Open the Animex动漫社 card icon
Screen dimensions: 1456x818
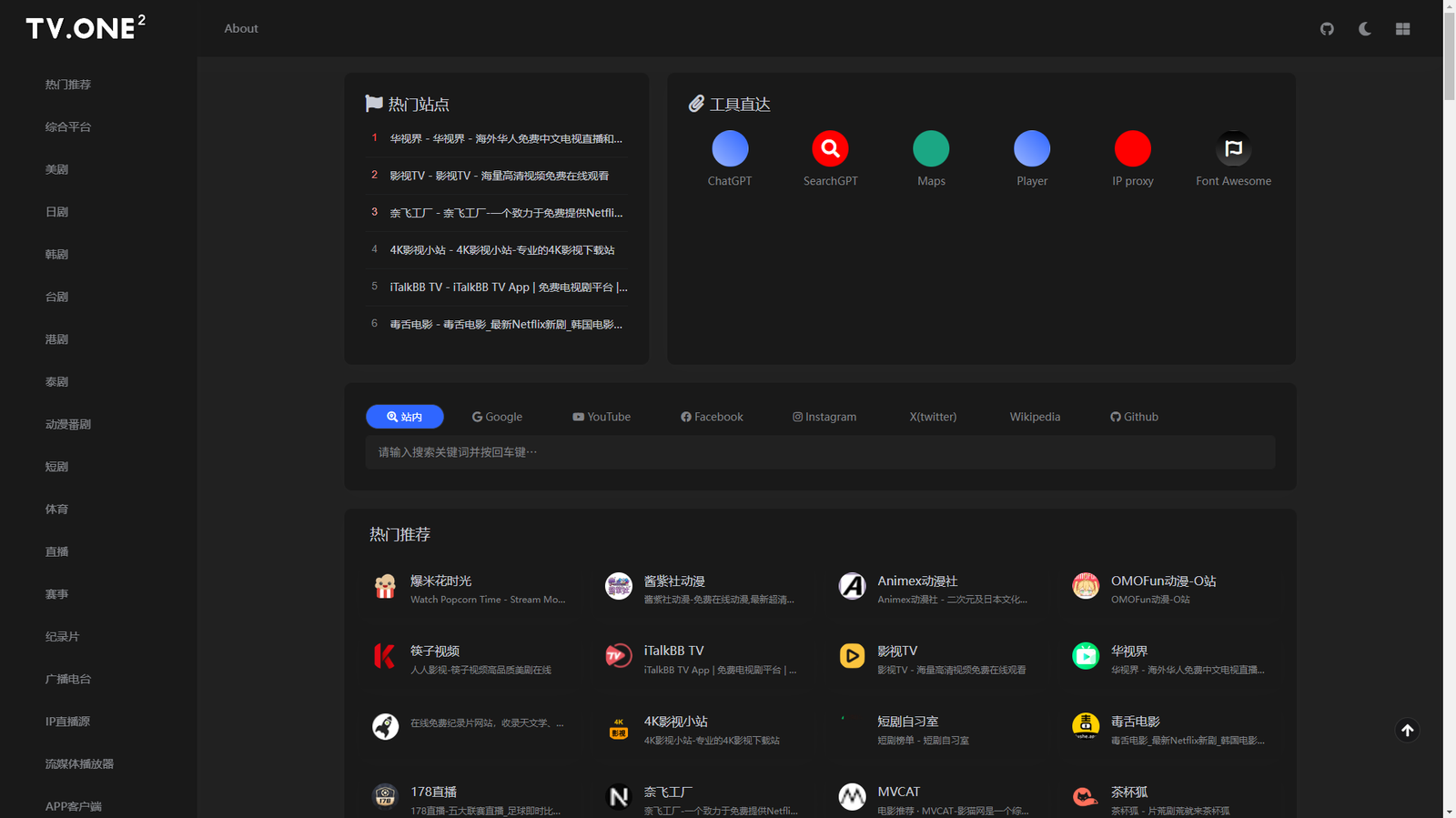pos(852,587)
